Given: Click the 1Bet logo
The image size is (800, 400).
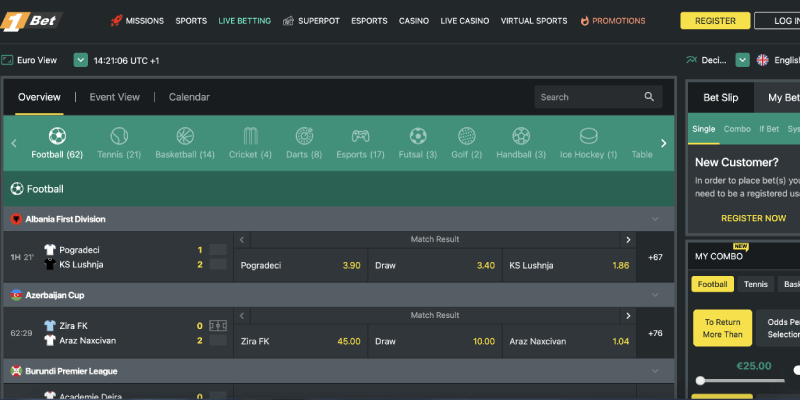Looking at the screenshot, I should click(31, 21).
